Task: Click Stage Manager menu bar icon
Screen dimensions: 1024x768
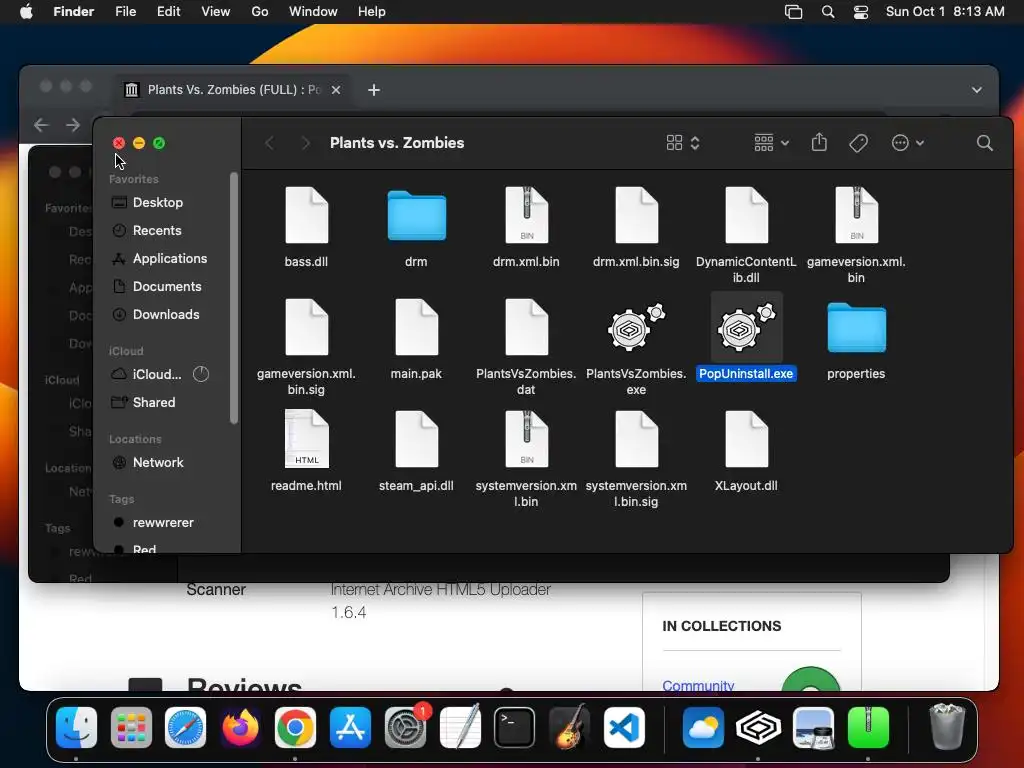Action: pos(793,12)
